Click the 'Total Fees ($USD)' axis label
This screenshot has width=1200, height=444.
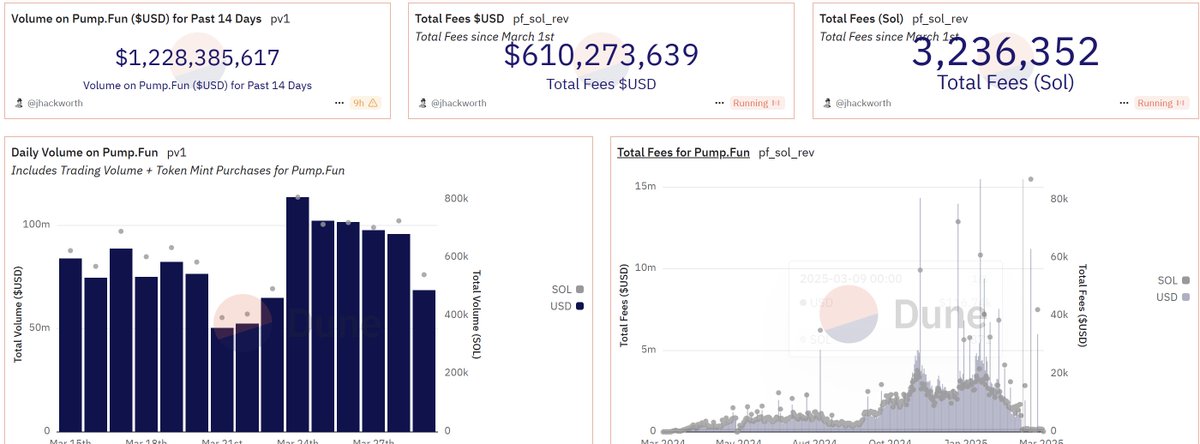point(624,306)
